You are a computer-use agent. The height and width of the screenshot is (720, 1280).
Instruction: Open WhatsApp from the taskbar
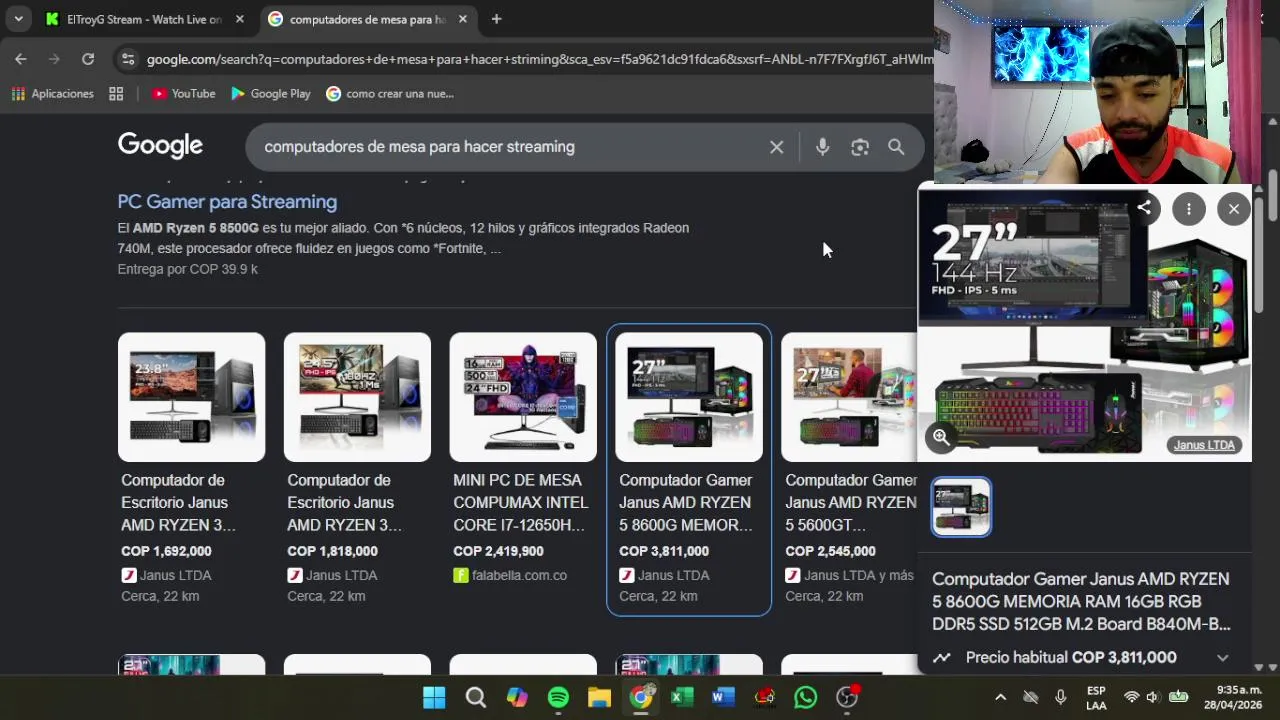[x=805, y=697]
